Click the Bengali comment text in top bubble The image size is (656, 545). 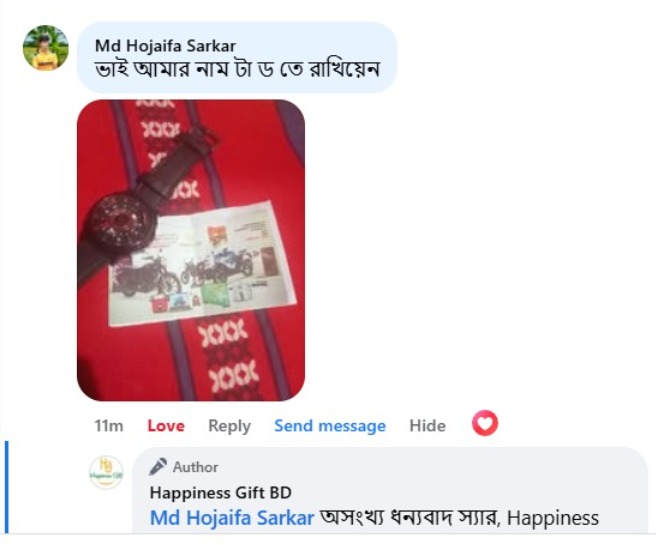tap(237, 69)
